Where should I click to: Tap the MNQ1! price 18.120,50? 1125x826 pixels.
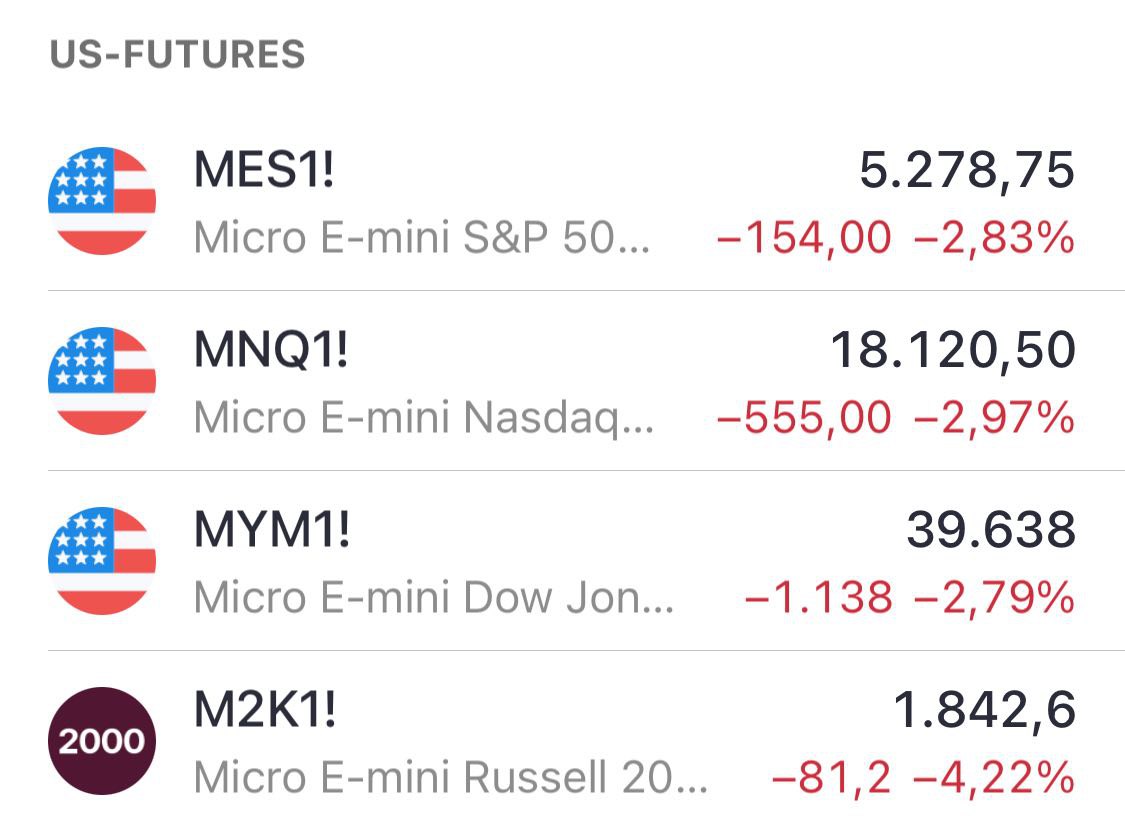(x=953, y=351)
